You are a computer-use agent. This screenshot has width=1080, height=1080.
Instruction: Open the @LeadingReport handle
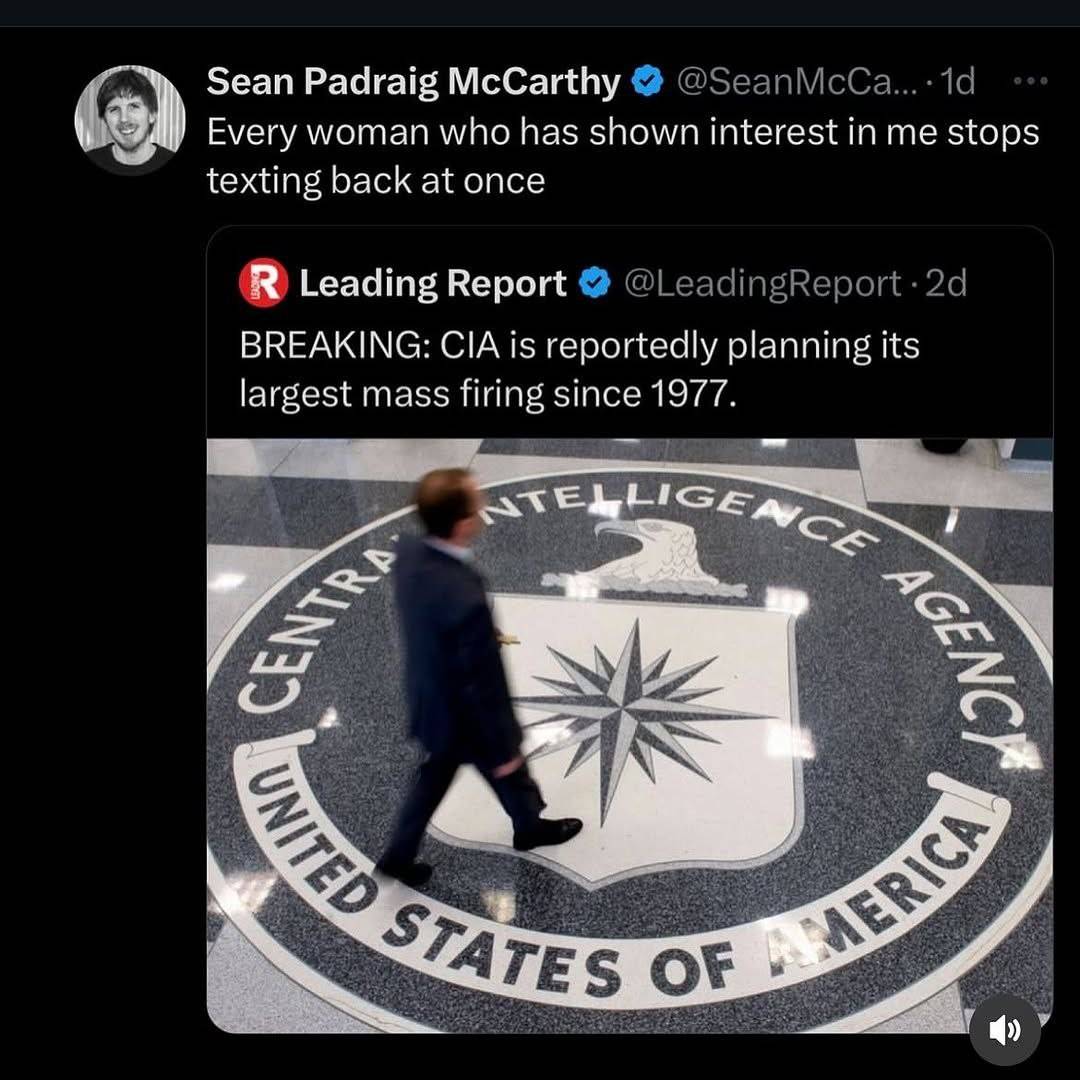(762, 285)
